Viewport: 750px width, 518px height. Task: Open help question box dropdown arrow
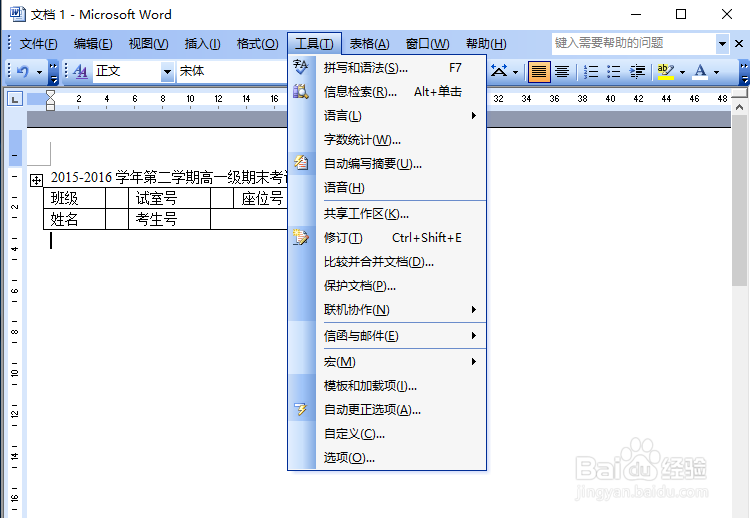(722, 44)
